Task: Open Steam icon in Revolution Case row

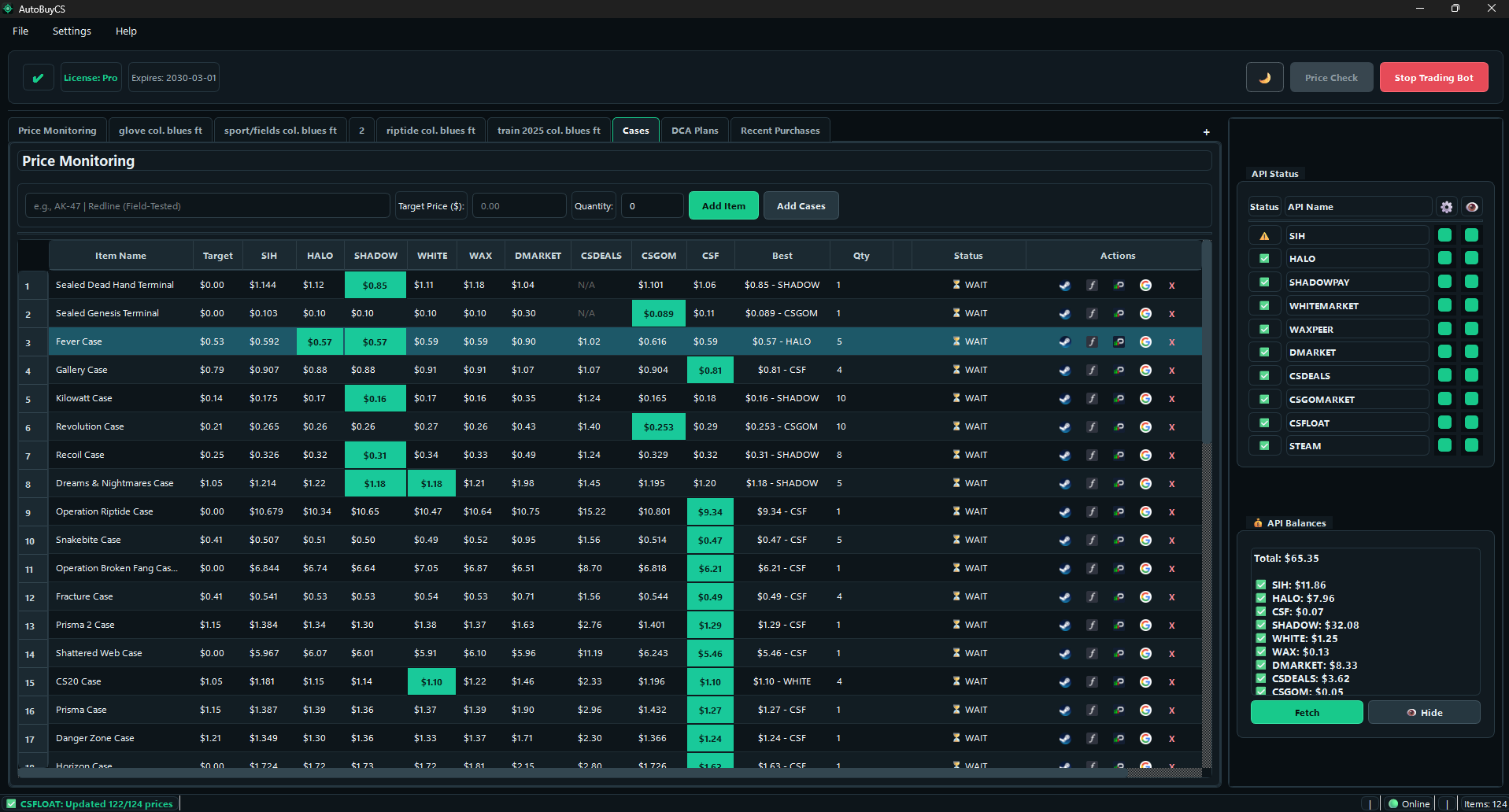Action: [1065, 427]
